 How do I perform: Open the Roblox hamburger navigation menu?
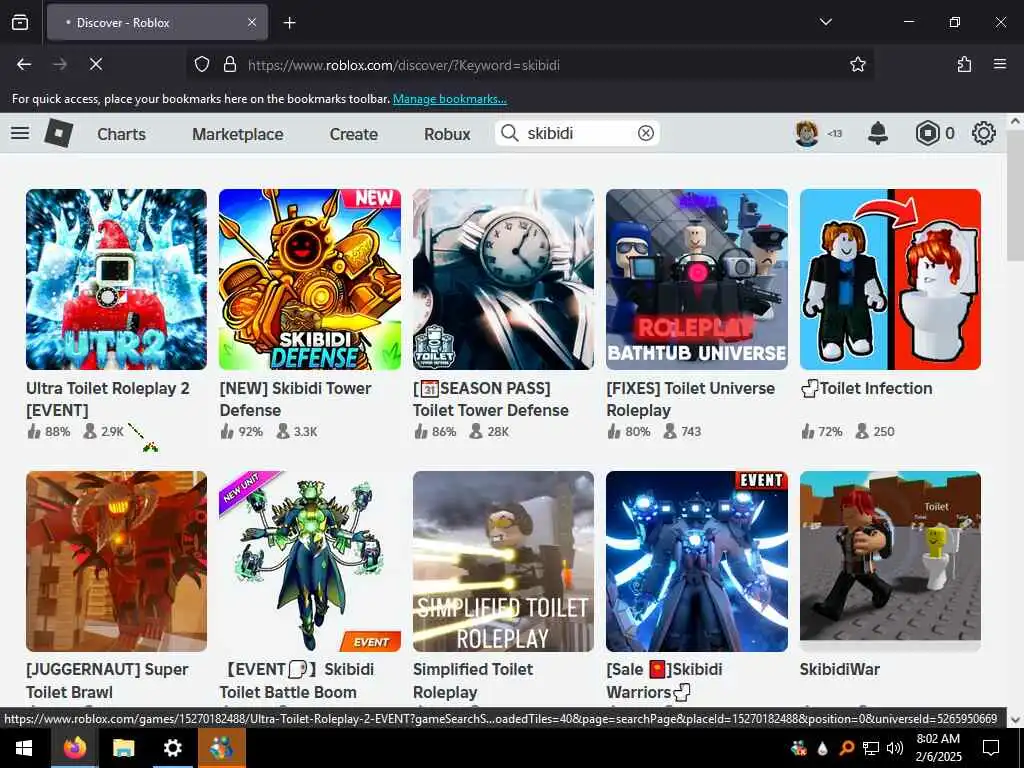(x=20, y=133)
